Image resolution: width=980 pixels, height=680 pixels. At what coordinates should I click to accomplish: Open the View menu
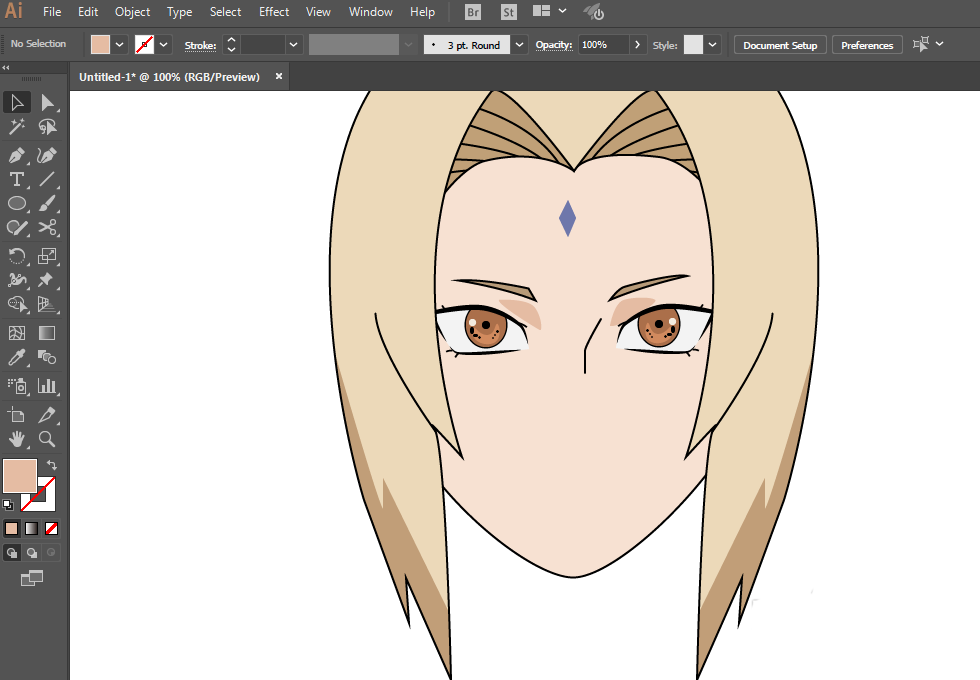click(318, 12)
